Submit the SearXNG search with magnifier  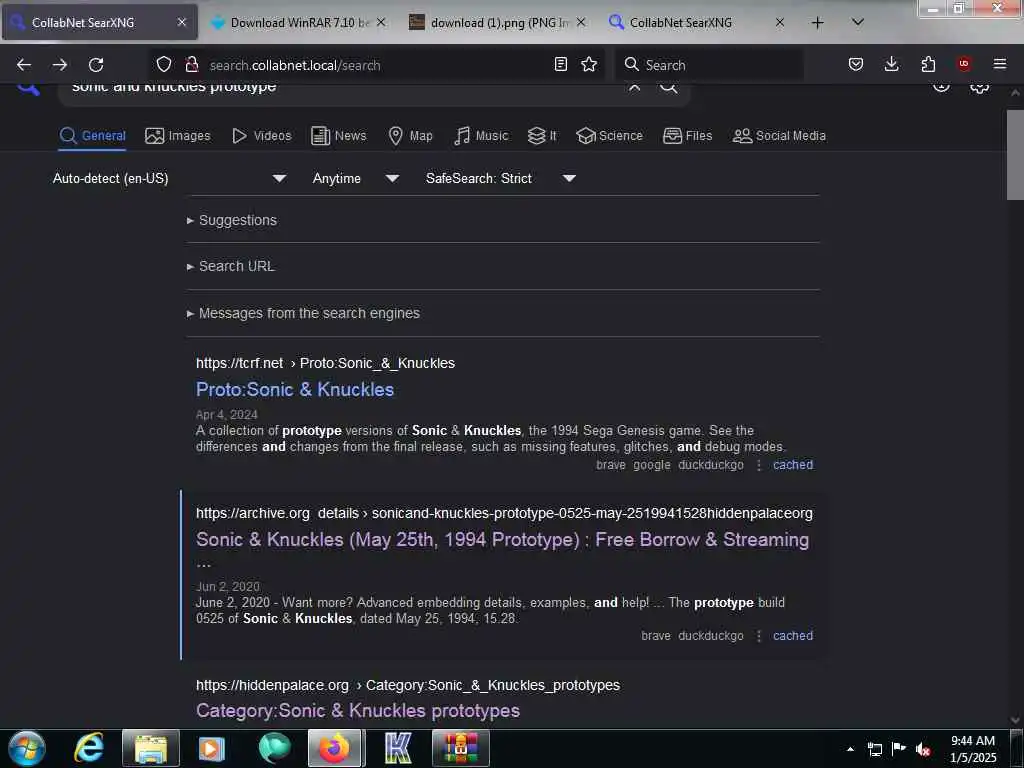[668, 88]
